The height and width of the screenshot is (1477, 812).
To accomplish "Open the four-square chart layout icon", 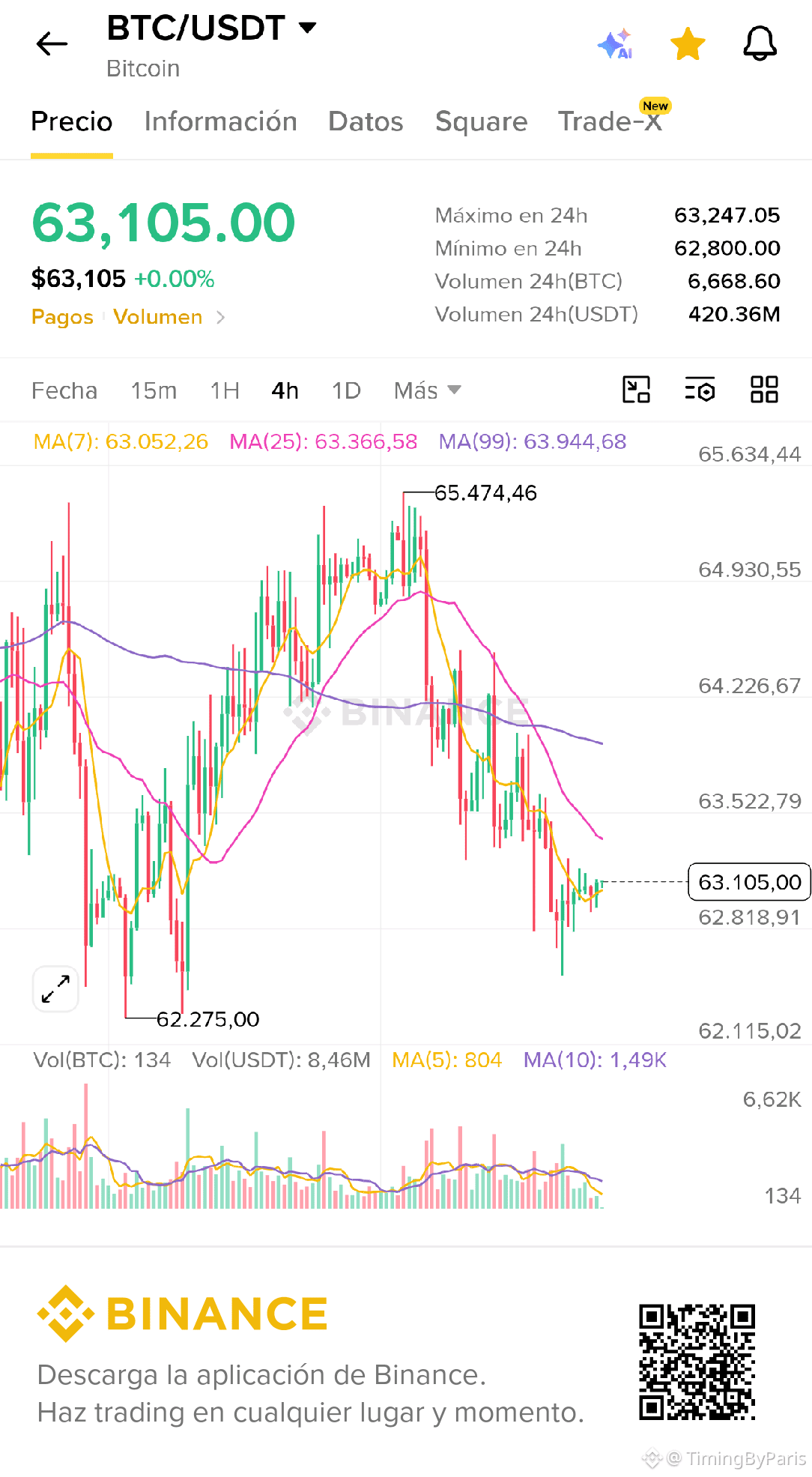I will 764,390.
